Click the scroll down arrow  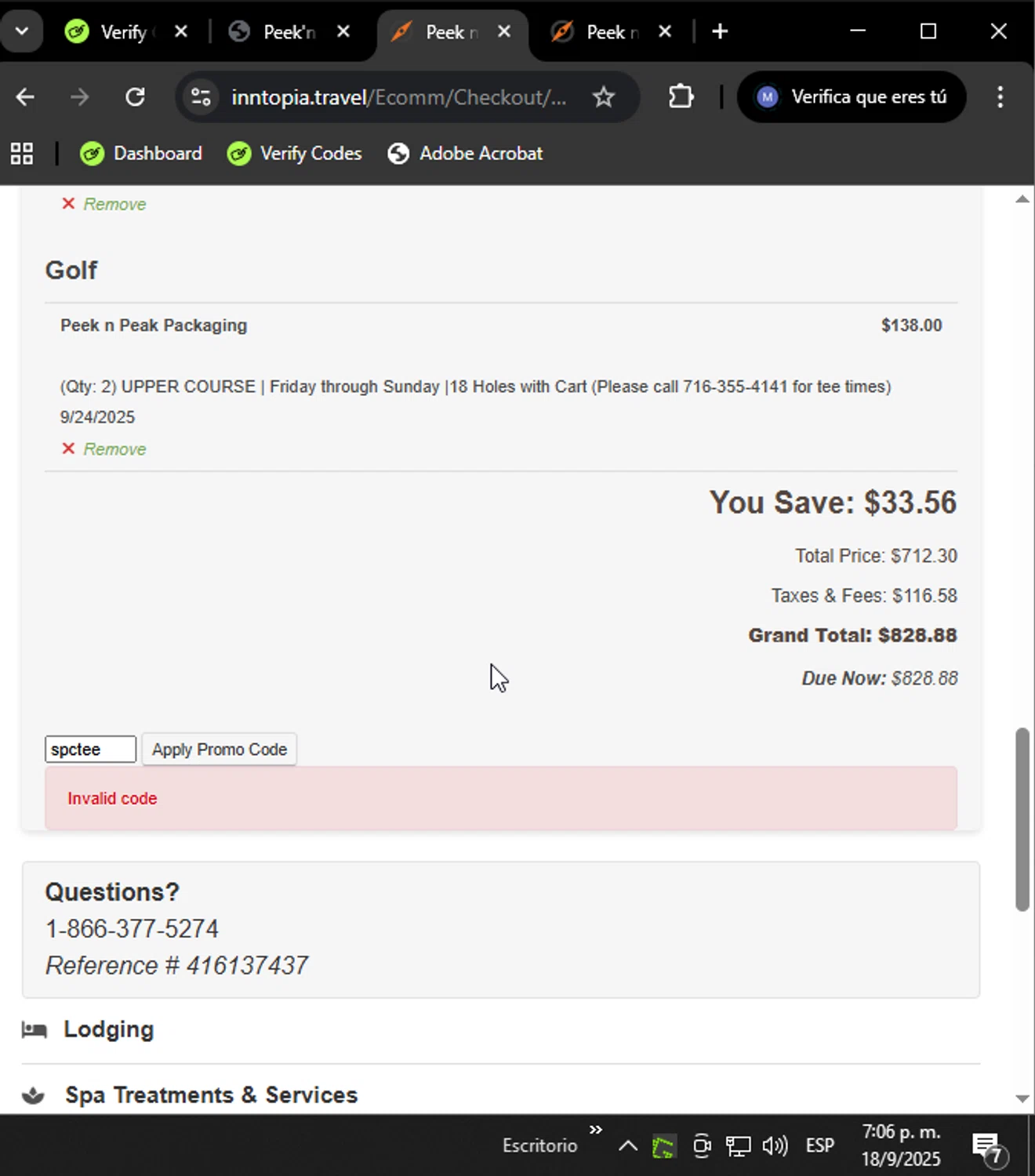point(1022,1098)
